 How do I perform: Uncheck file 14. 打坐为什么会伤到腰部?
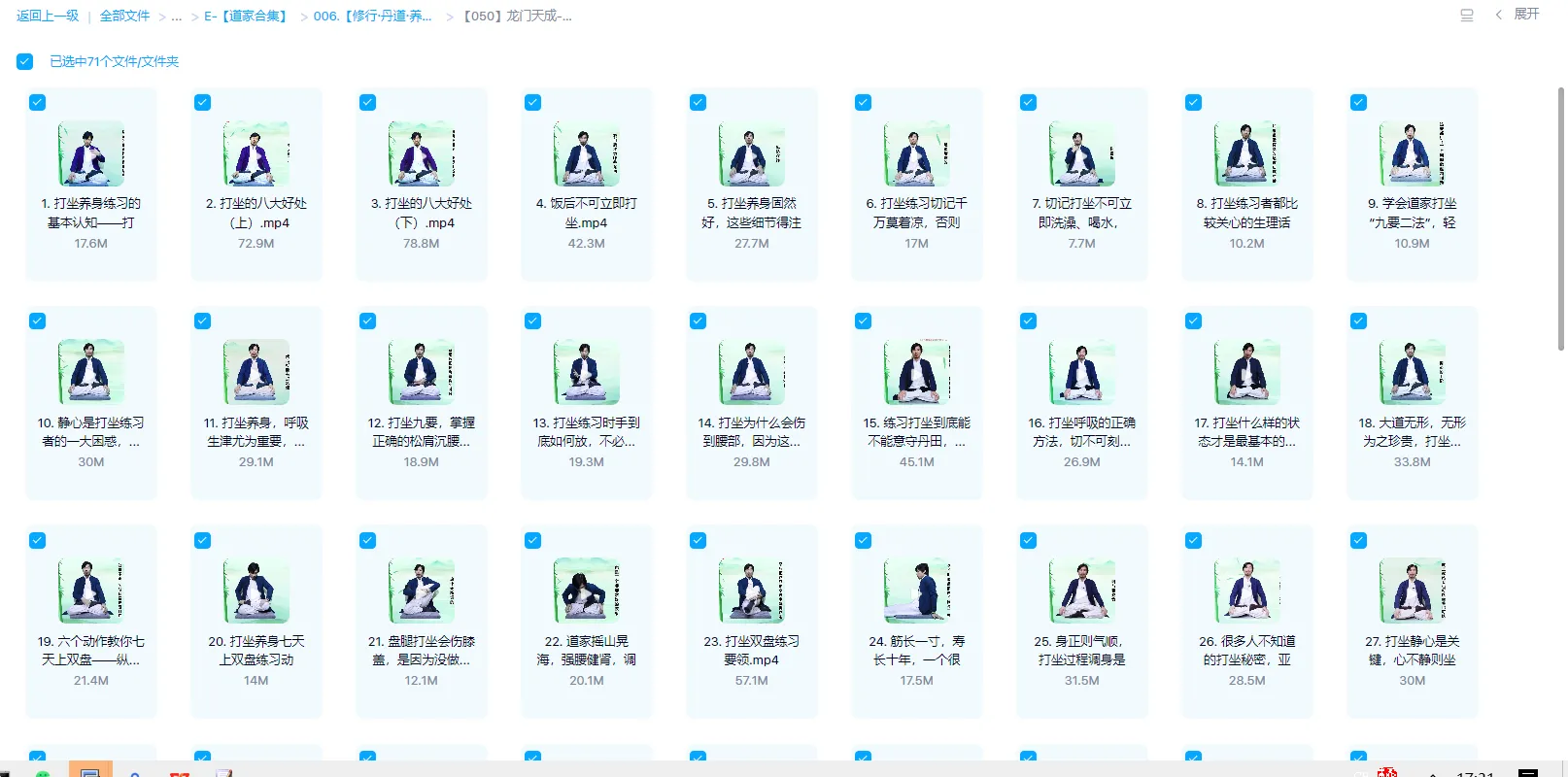699,321
